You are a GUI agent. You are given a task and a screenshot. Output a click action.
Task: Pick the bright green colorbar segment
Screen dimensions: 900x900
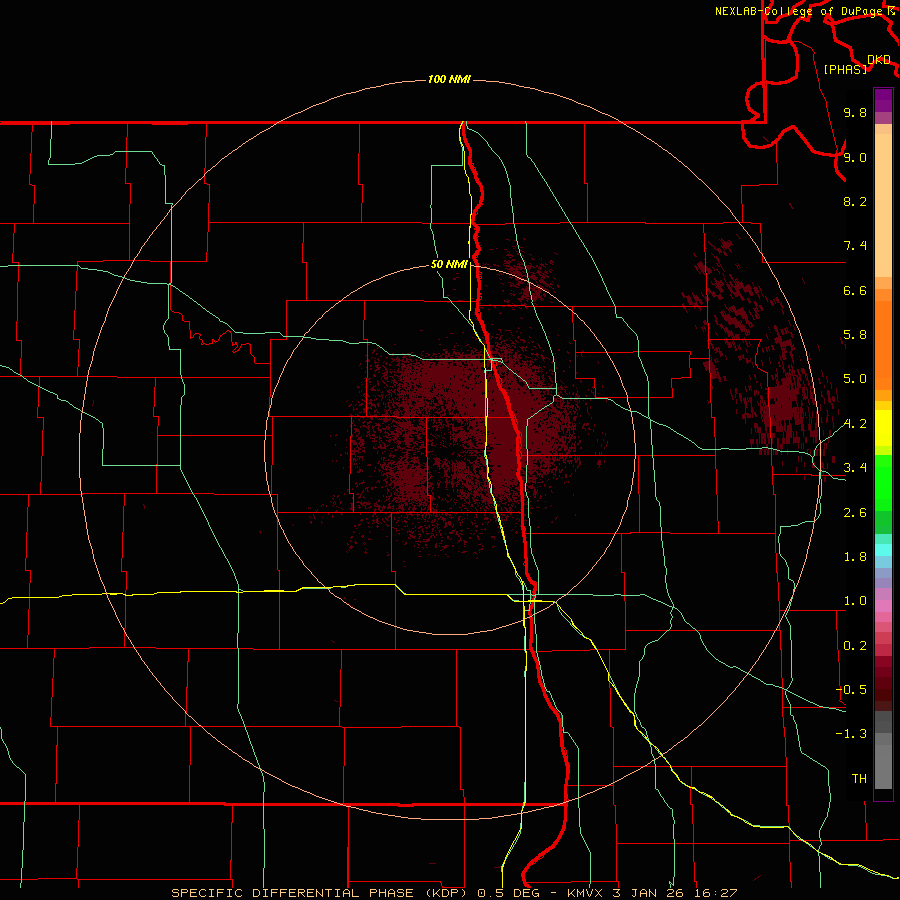tap(883, 483)
